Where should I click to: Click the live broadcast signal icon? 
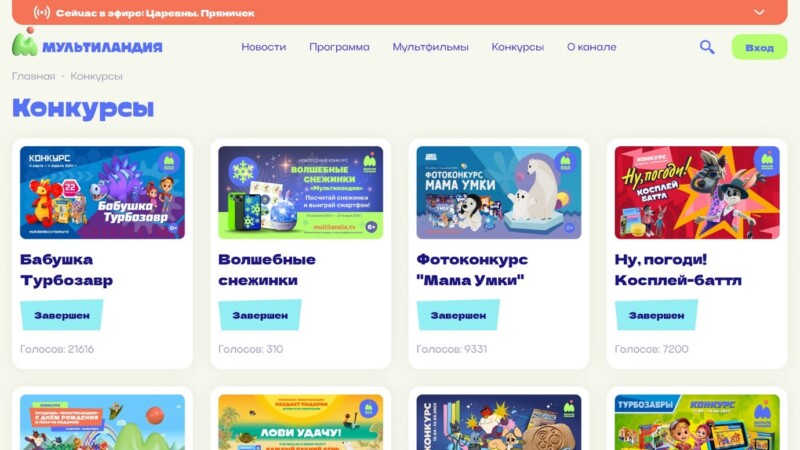pos(42,12)
